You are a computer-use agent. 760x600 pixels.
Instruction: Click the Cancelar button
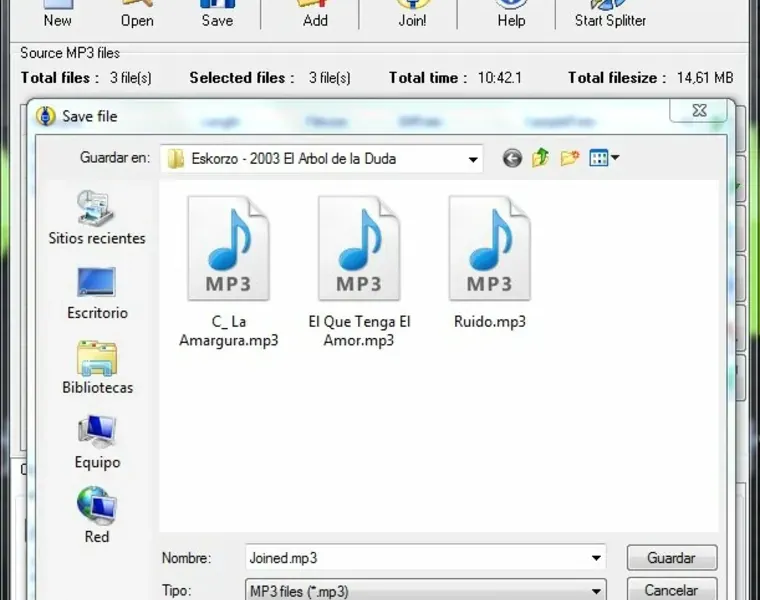coord(672,589)
